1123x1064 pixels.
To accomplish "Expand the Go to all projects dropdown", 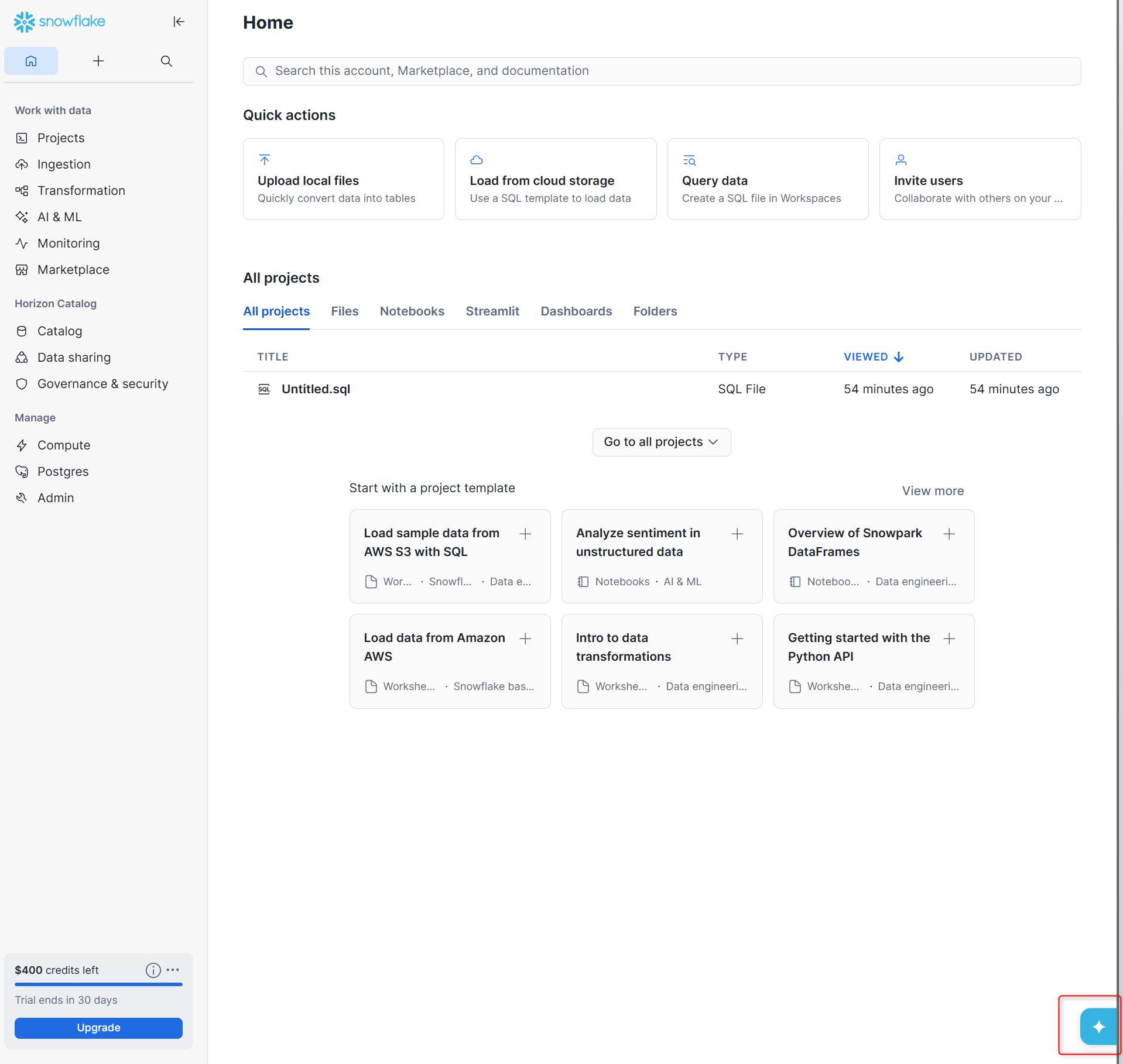I will tap(661, 442).
